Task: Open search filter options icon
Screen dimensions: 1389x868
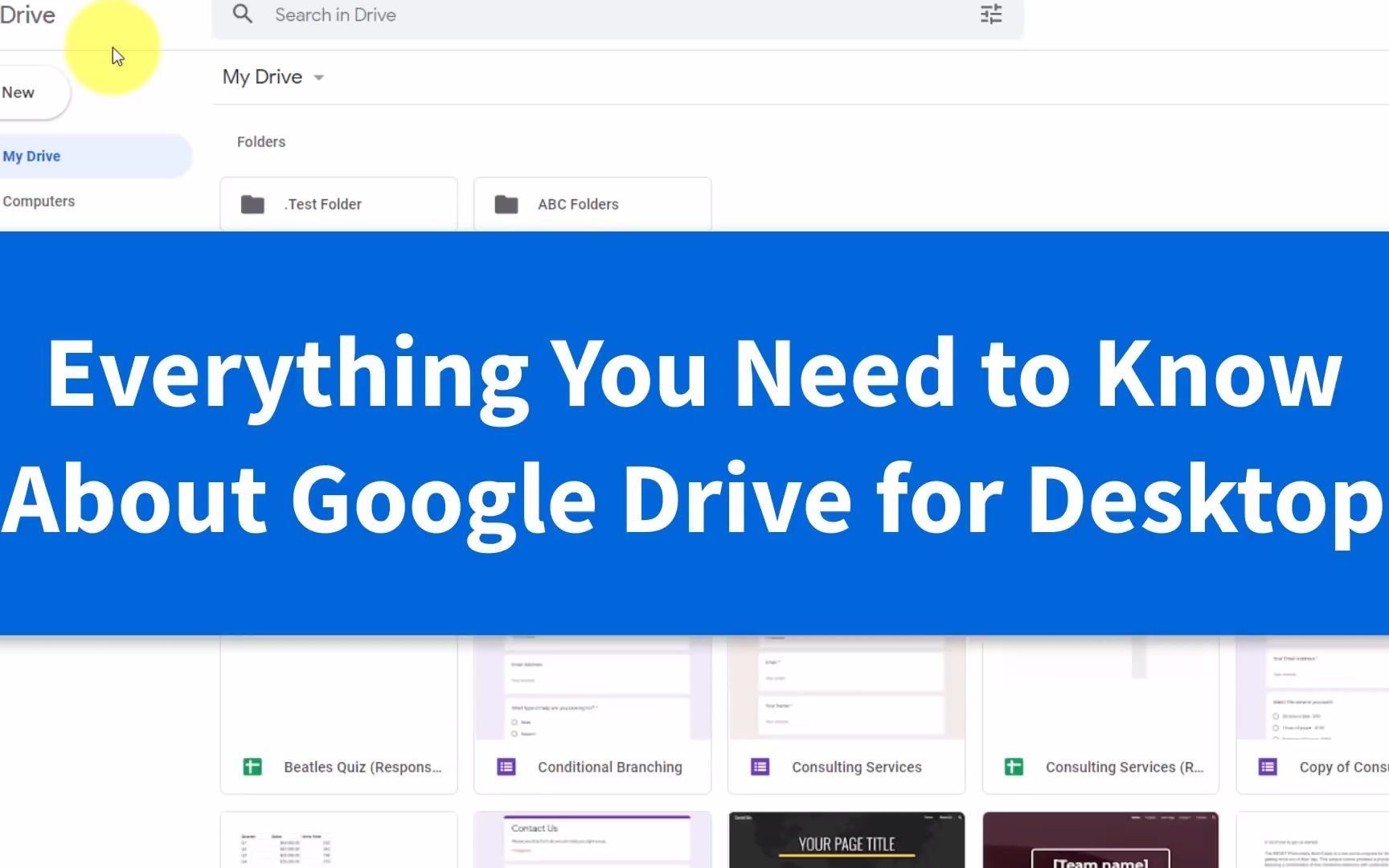Action: (x=991, y=14)
